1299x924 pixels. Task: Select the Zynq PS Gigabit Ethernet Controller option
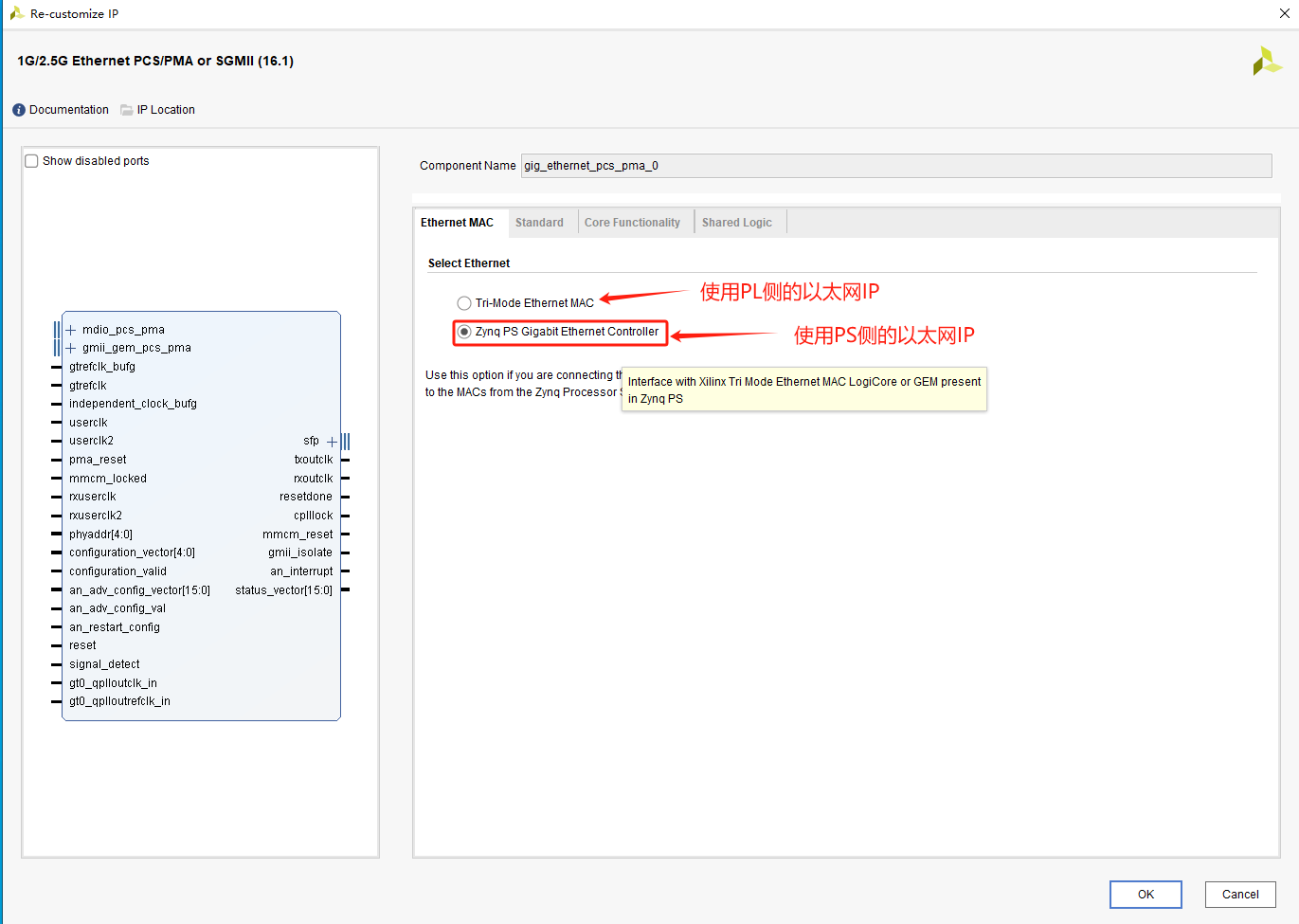464,332
